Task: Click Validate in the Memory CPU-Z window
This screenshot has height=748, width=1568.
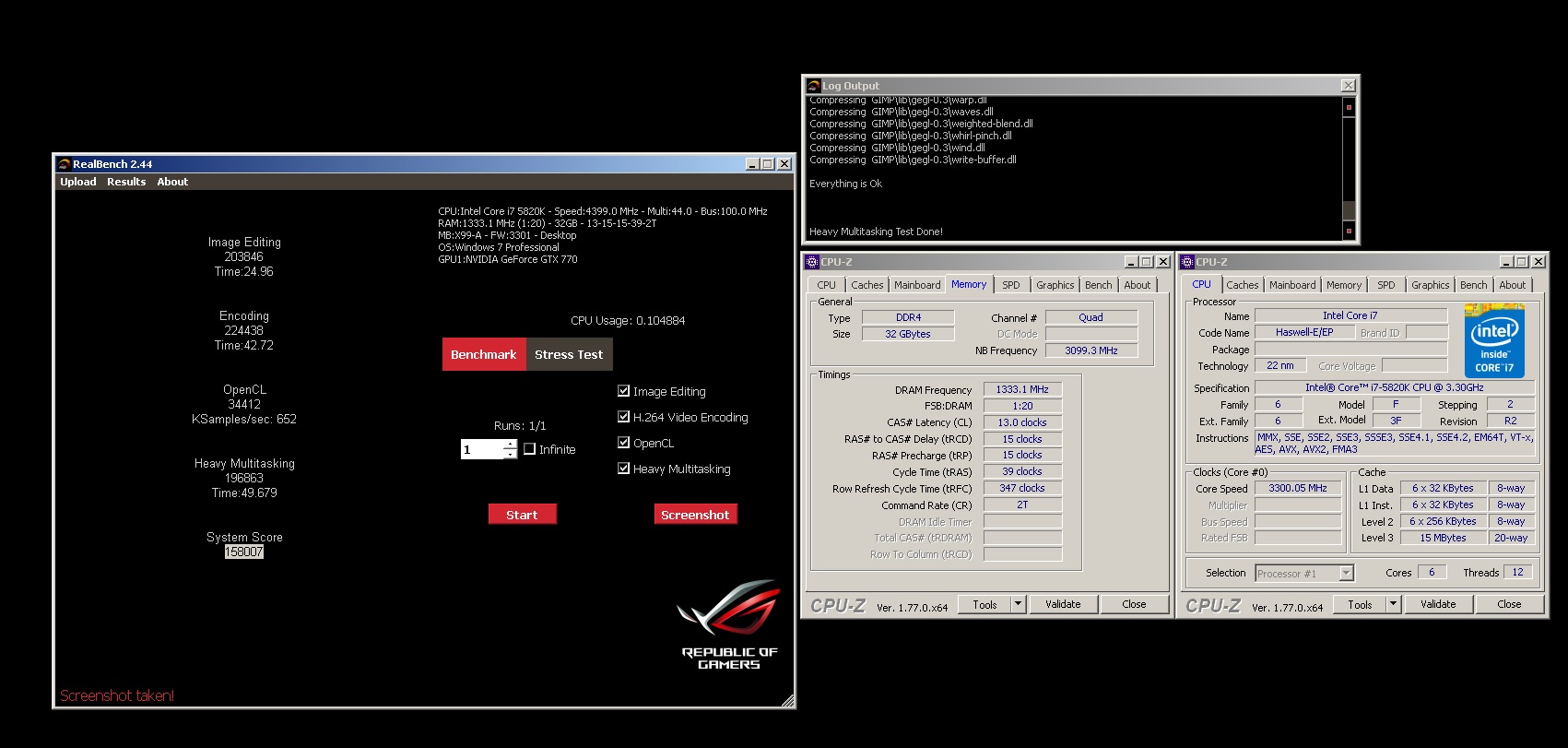Action: (1063, 604)
